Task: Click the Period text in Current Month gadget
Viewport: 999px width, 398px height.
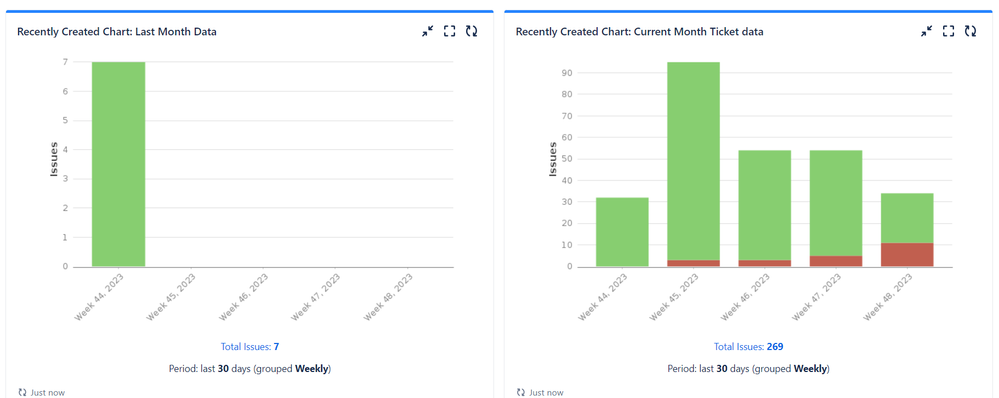Action: tap(749, 368)
